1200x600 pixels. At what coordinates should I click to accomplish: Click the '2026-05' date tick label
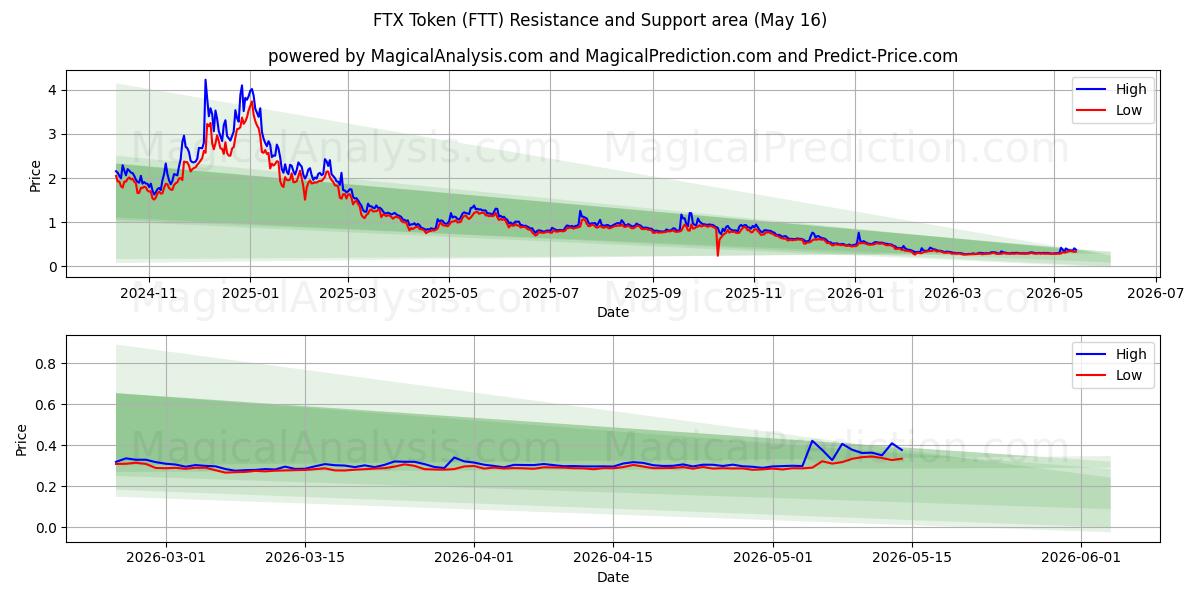coord(1055,293)
